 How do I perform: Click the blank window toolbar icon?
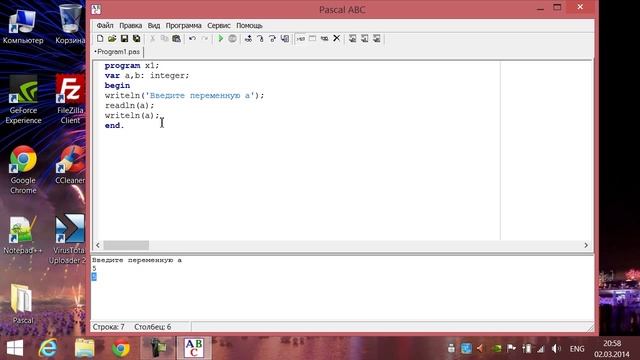tap(312, 38)
